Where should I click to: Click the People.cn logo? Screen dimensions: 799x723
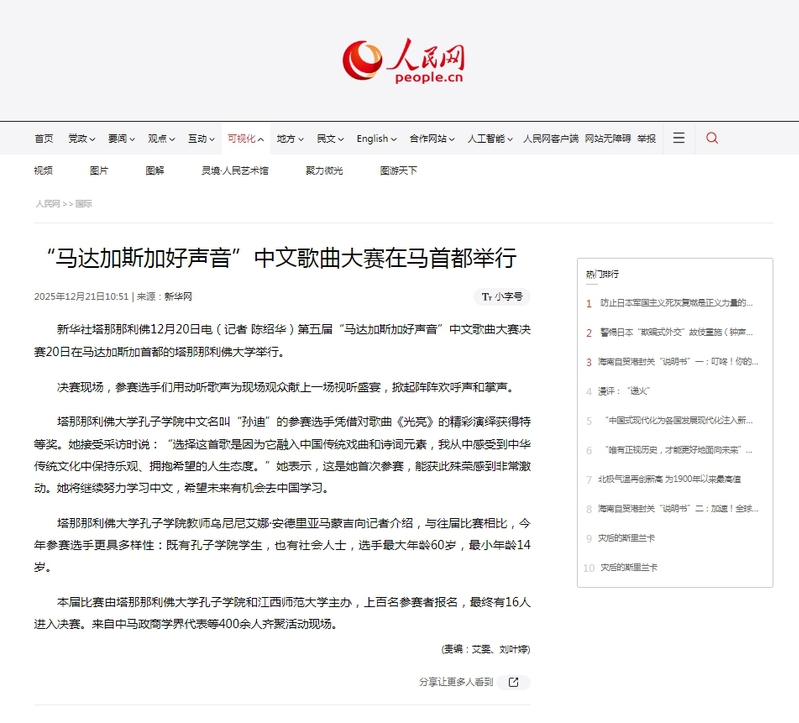403,60
